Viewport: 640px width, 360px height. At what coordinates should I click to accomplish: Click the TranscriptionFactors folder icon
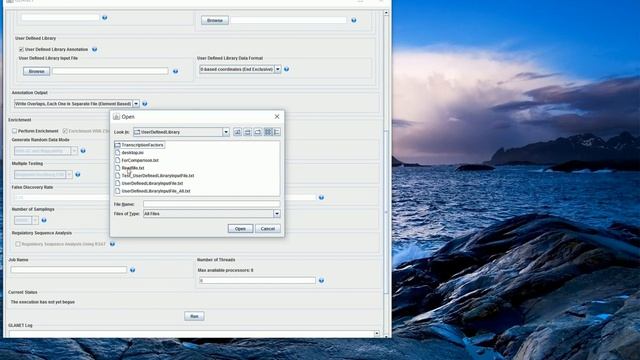click(118, 145)
